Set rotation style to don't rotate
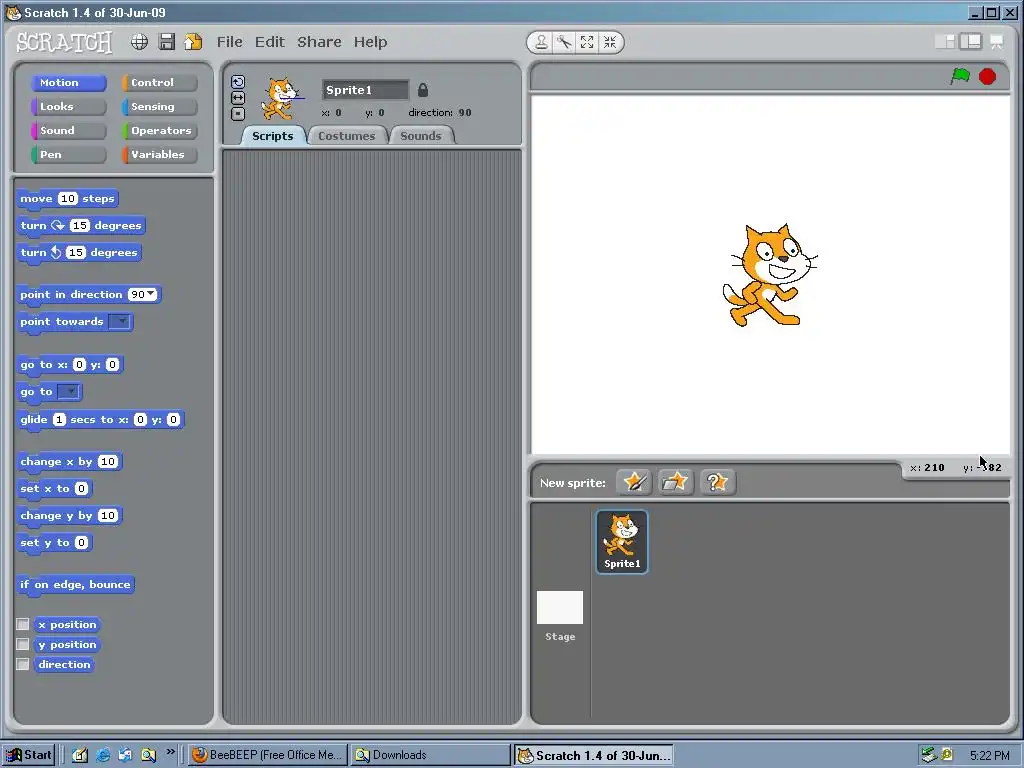This screenshot has height=768, width=1024. (x=238, y=114)
